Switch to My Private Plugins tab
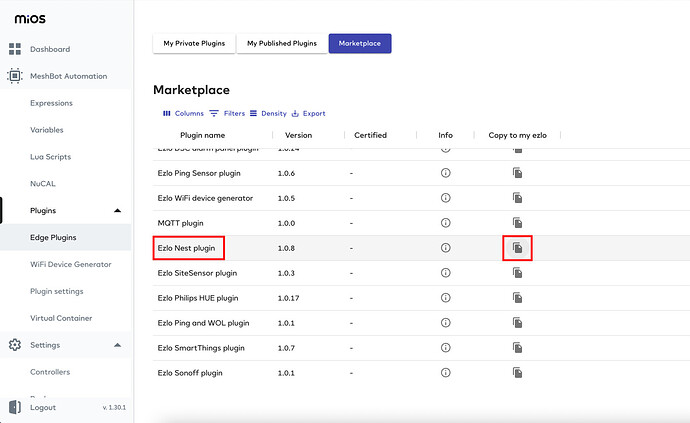 (194, 43)
